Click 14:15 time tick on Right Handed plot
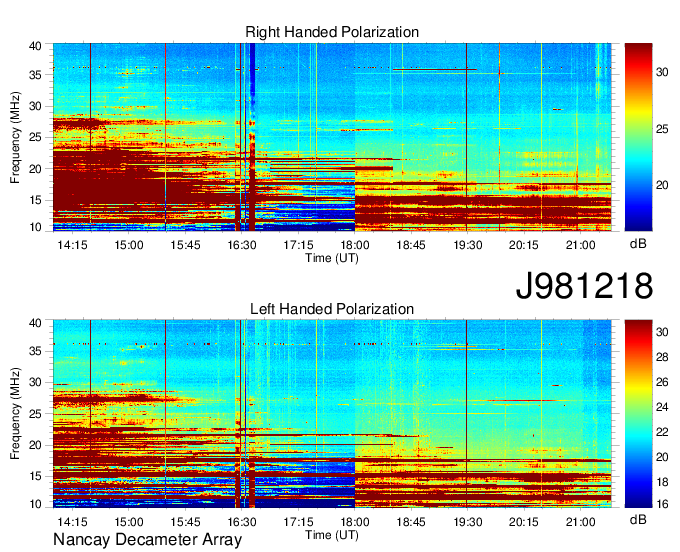 pos(72,245)
